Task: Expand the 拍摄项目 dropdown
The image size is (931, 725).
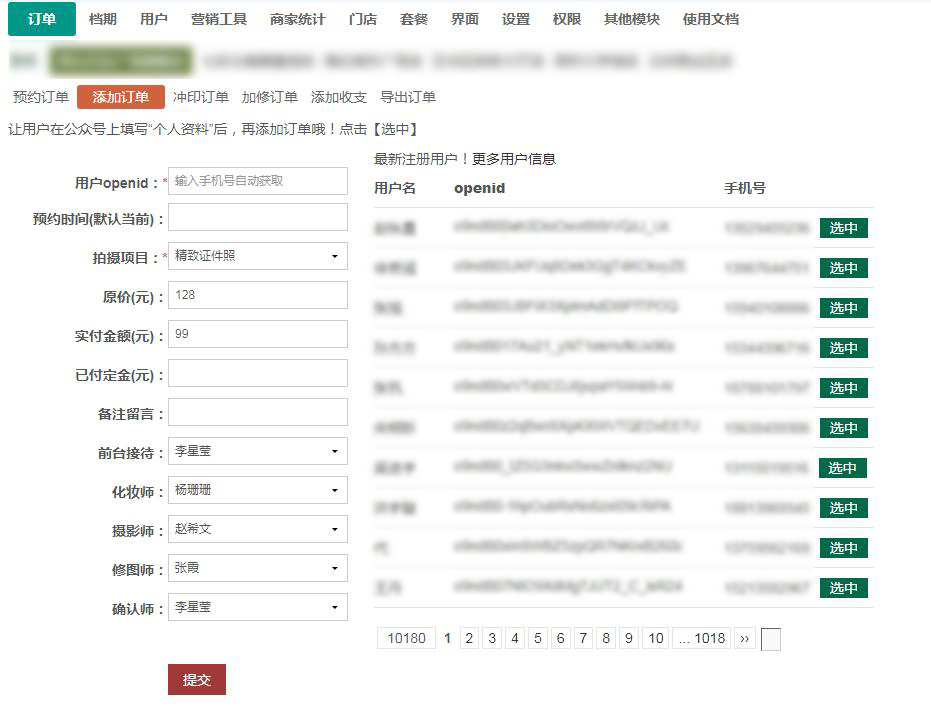Action: (x=258, y=256)
